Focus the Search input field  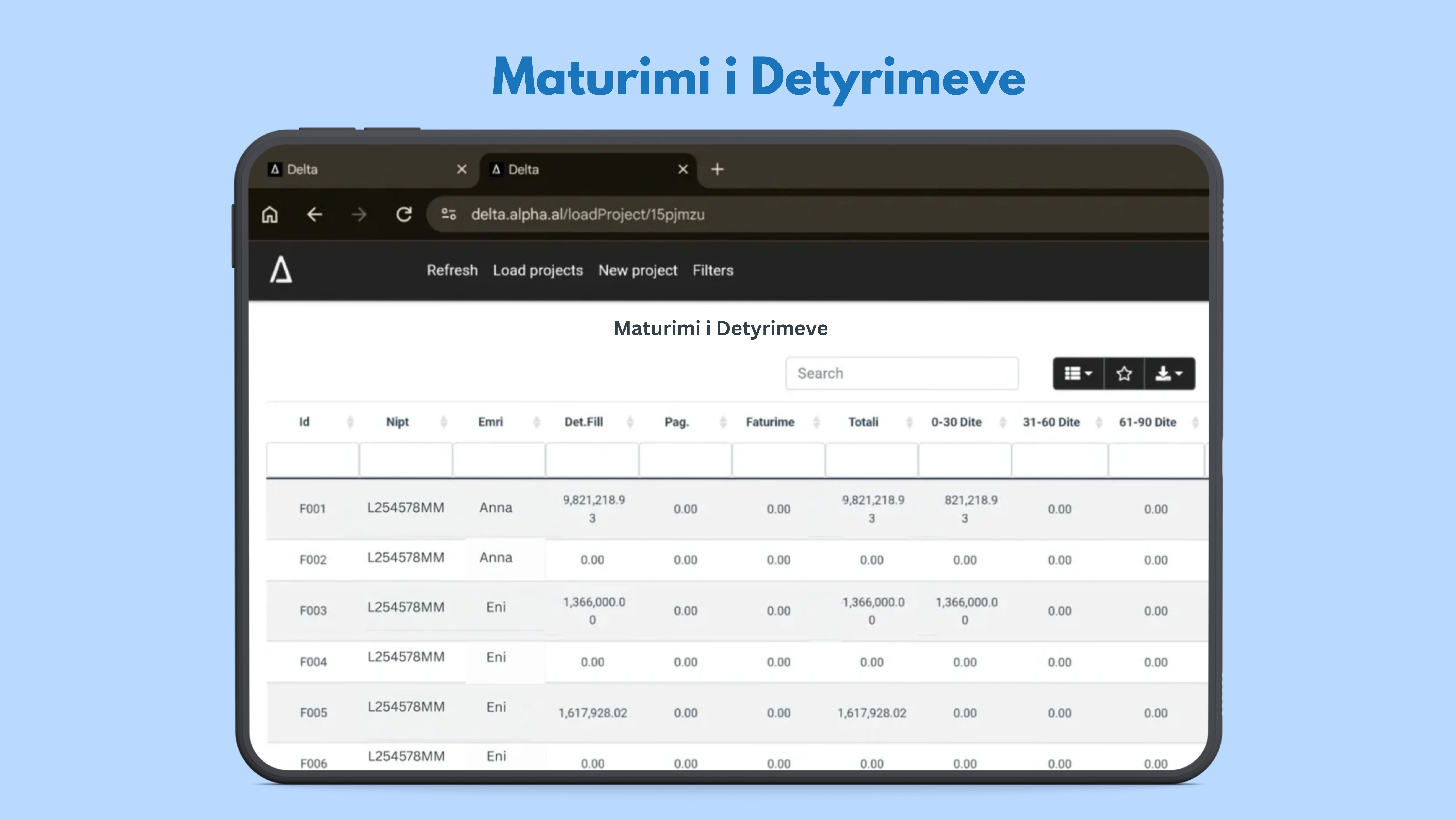902,374
